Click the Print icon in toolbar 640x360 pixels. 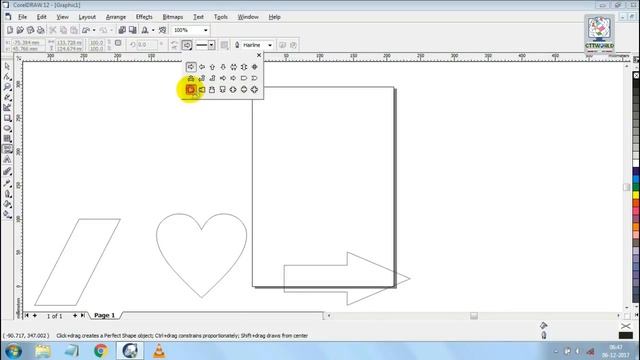coord(40,30)
